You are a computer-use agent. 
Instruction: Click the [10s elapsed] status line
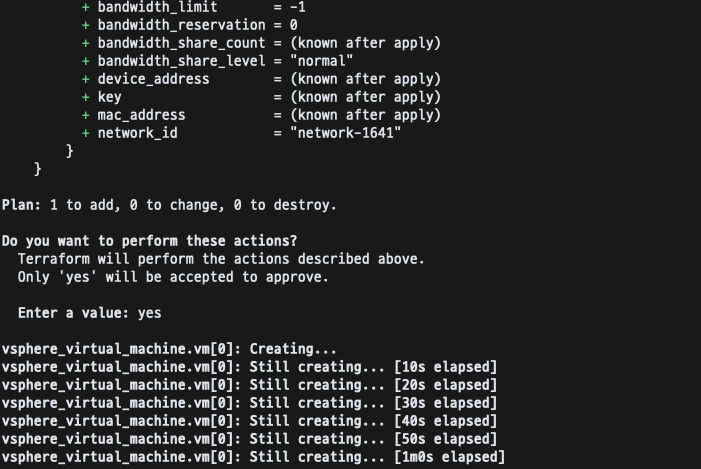pos(249,367)
